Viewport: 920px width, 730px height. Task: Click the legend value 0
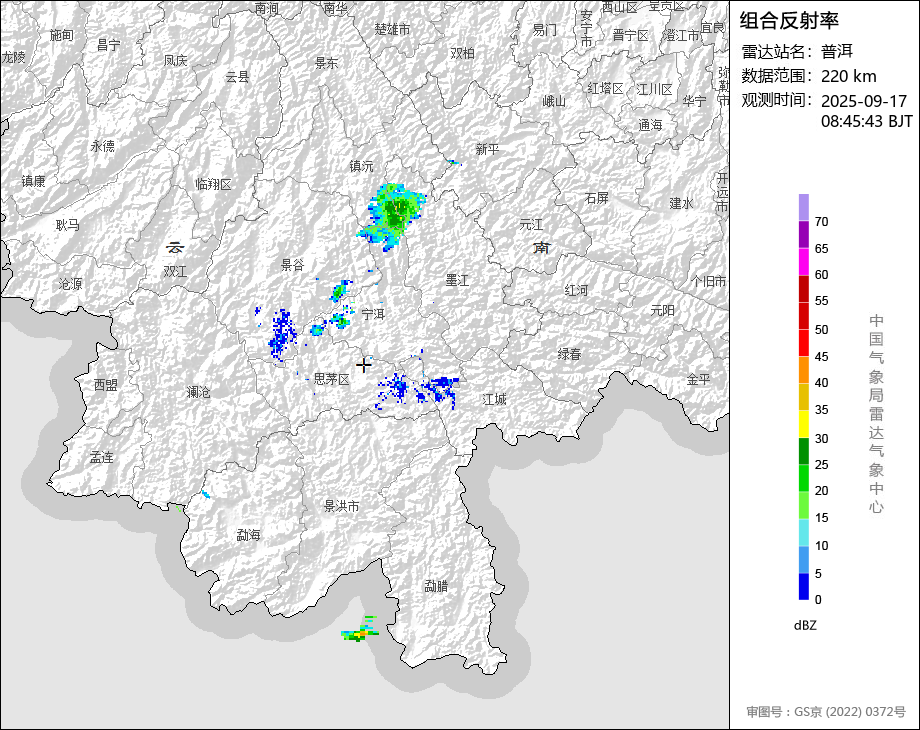pos(818,600)
